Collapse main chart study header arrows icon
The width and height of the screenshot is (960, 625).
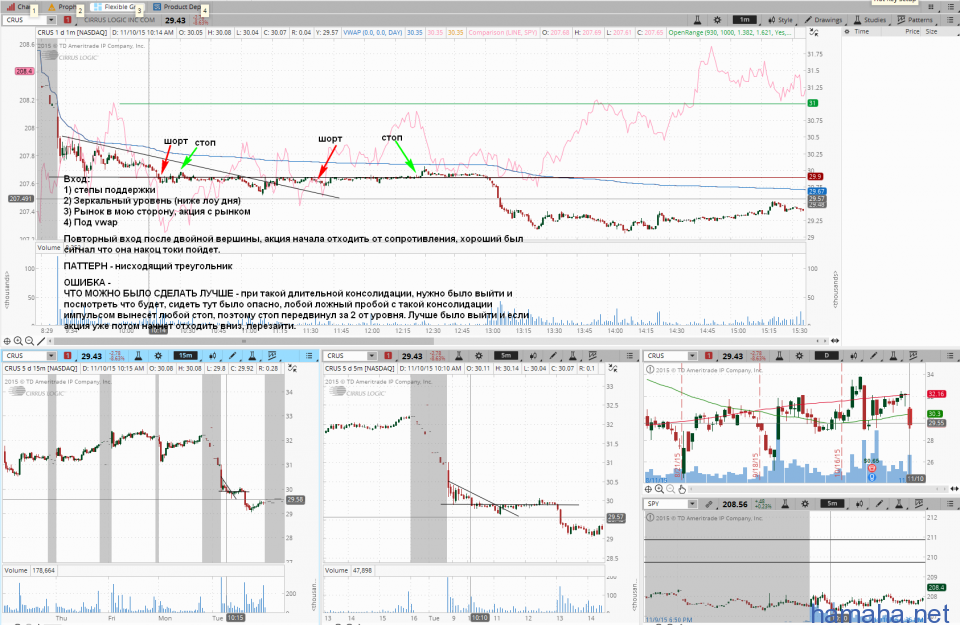(814, 32)
